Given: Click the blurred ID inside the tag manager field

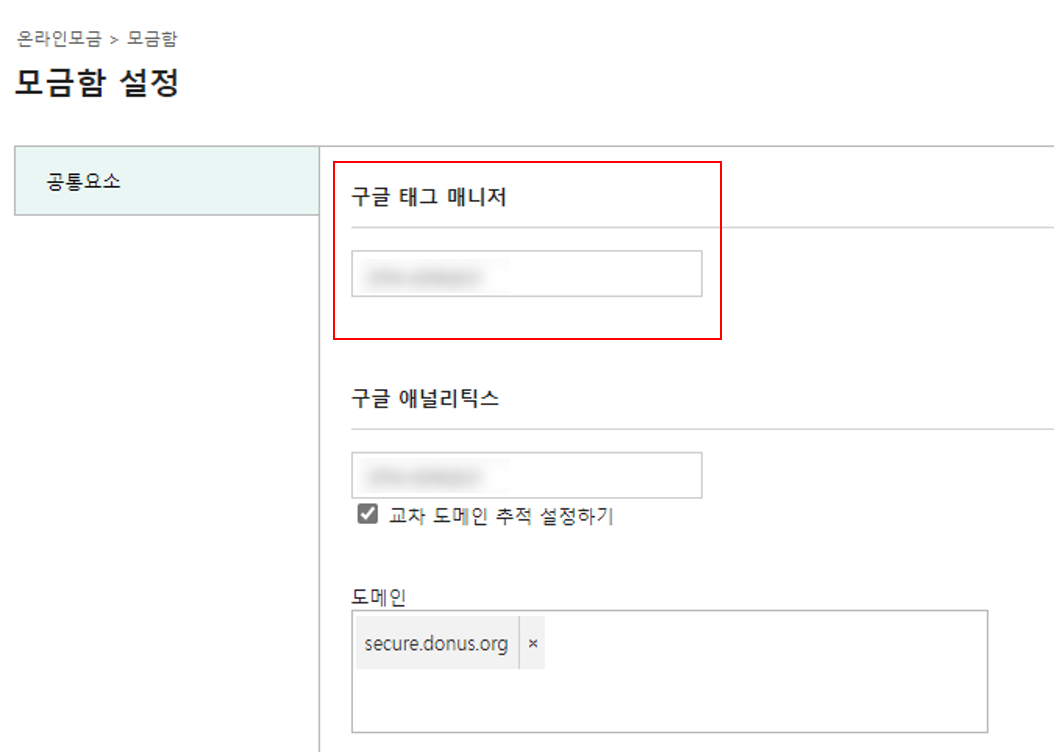Looking at the screenshot, I should point(425,276).
